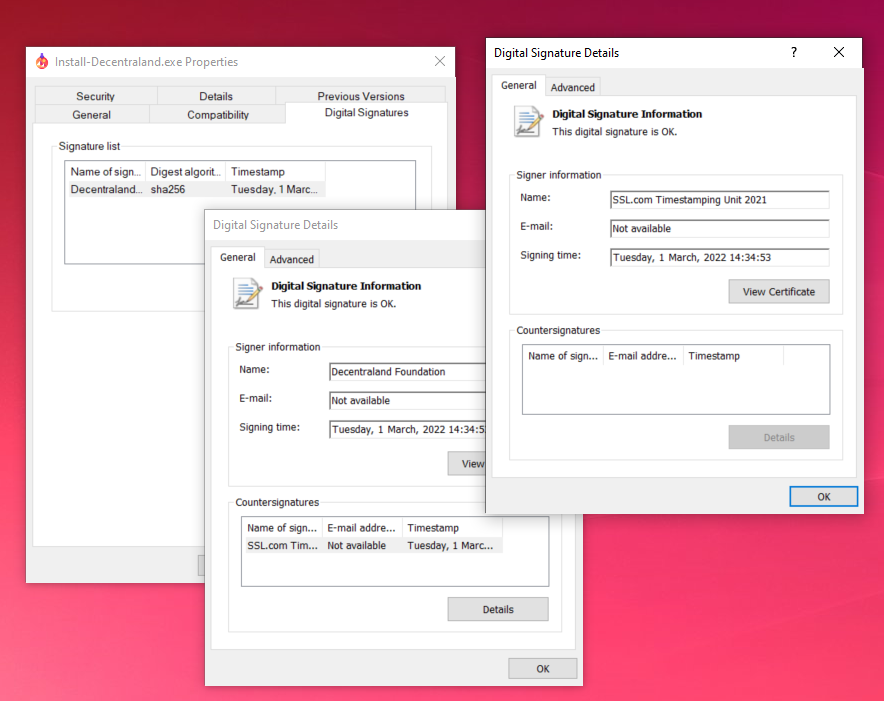Image resolution: width=884 pixels, height=701 pixels.
Task: Click the Install-Decentraland.exe application icon in titlebar
Action: pyautogui.click(x=41, y=61)
